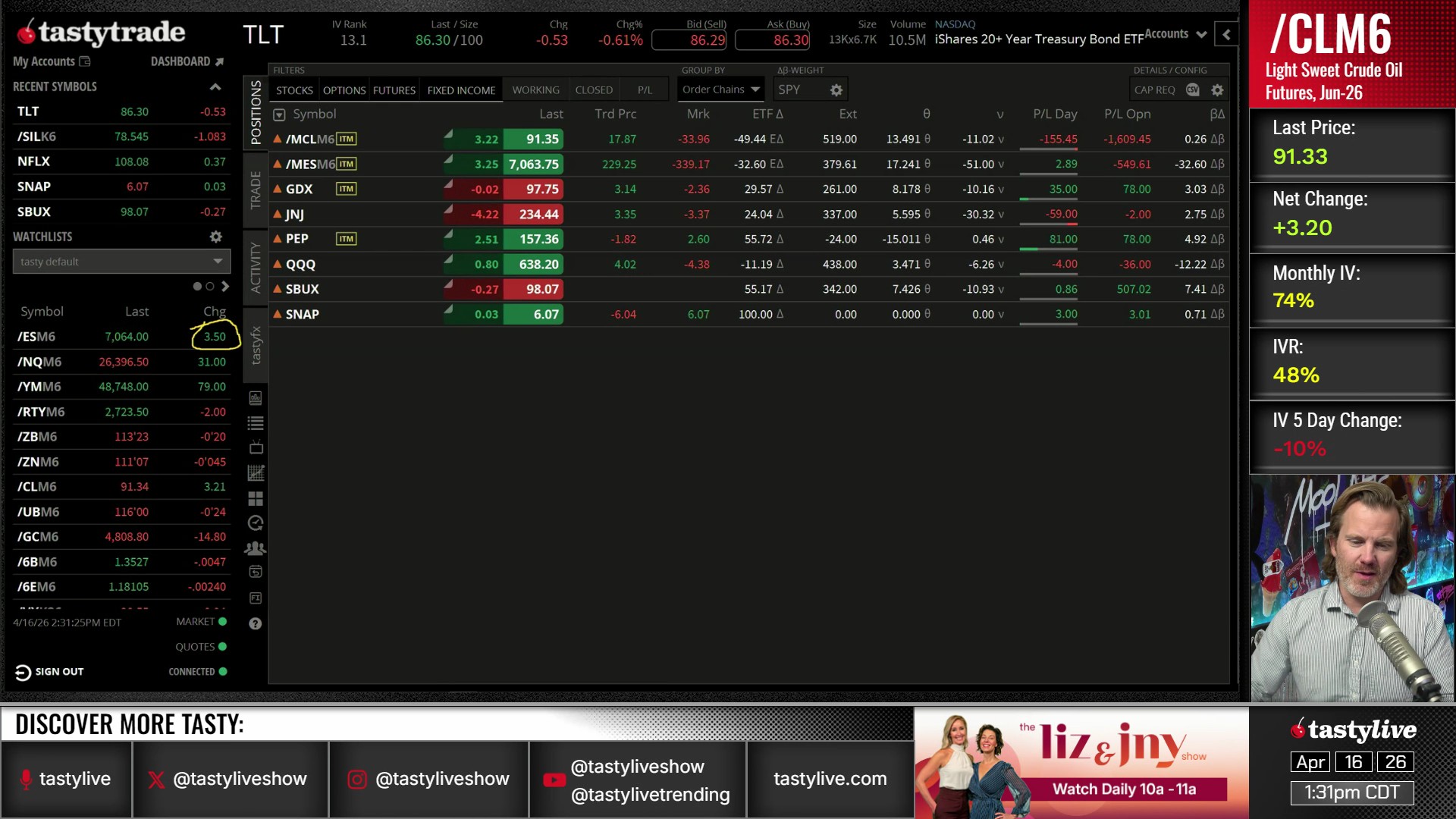
Task: Collapse the Recent Symbols section
Action: pos(215,86)
